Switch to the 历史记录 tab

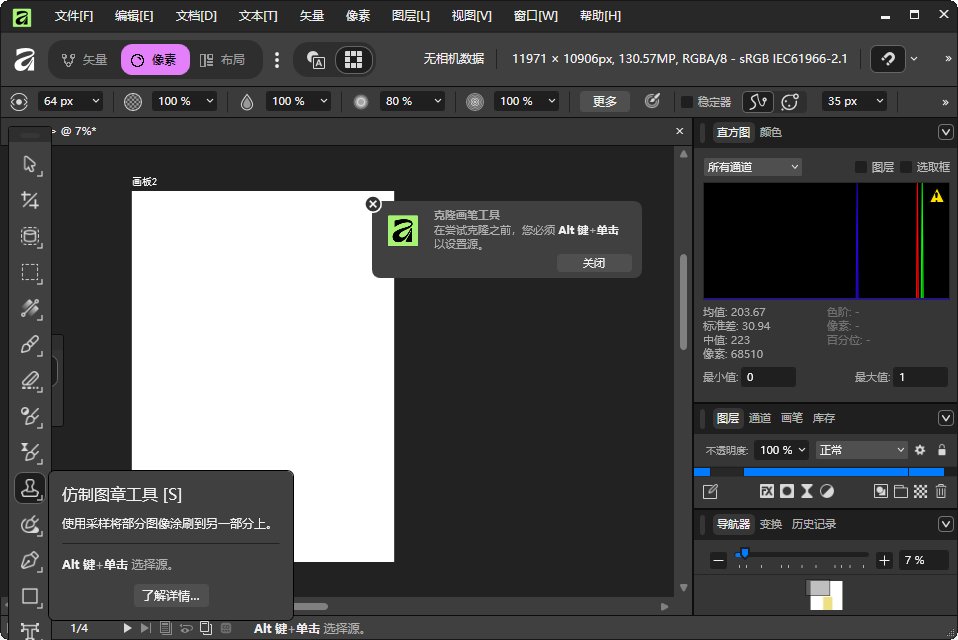click(x=814, y=524)
